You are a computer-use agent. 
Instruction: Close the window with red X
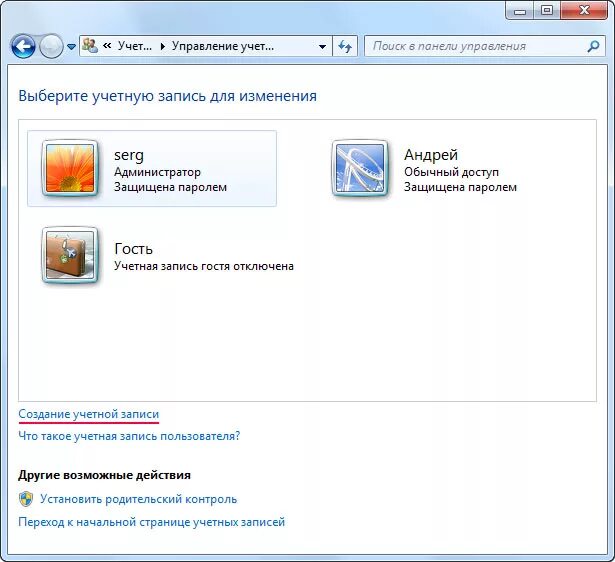pos(584,11)
